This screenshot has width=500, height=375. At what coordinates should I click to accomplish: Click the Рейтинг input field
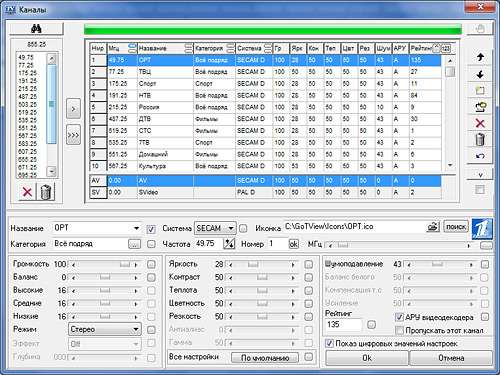pyautogui.click(x=344, y=325)
